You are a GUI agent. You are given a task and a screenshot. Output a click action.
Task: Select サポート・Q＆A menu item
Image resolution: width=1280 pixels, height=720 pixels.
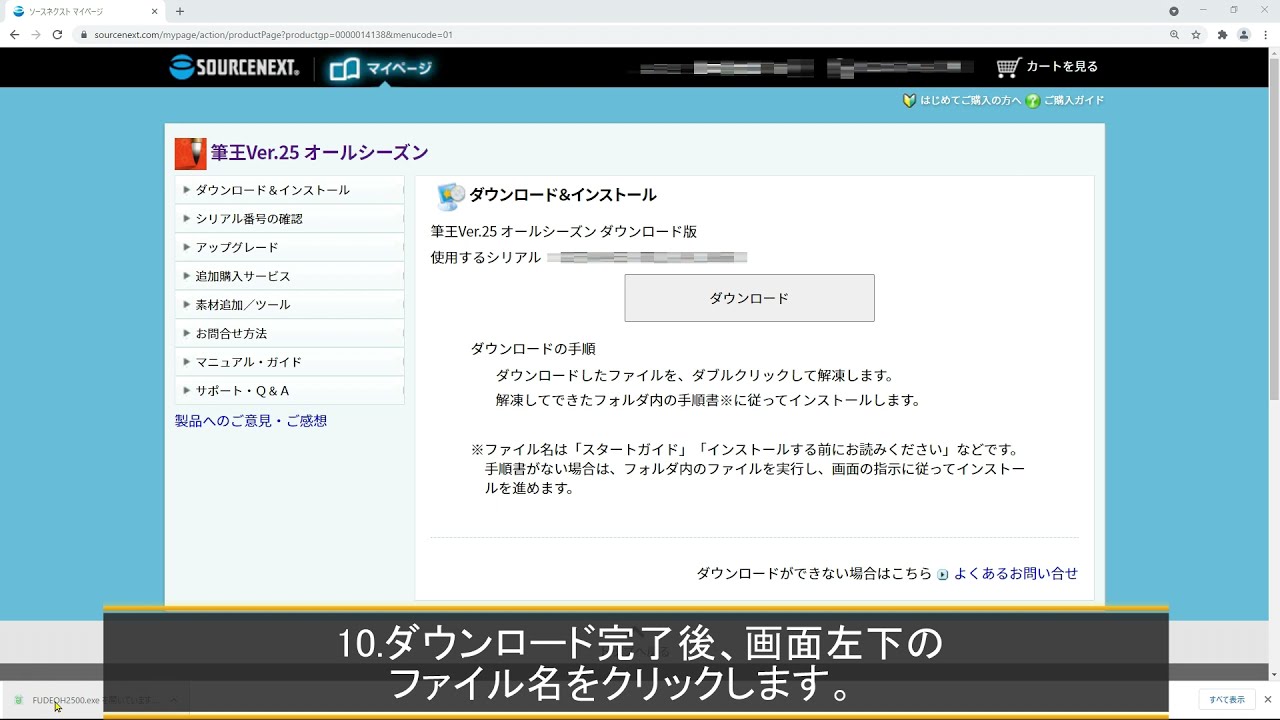pos(290,391)
